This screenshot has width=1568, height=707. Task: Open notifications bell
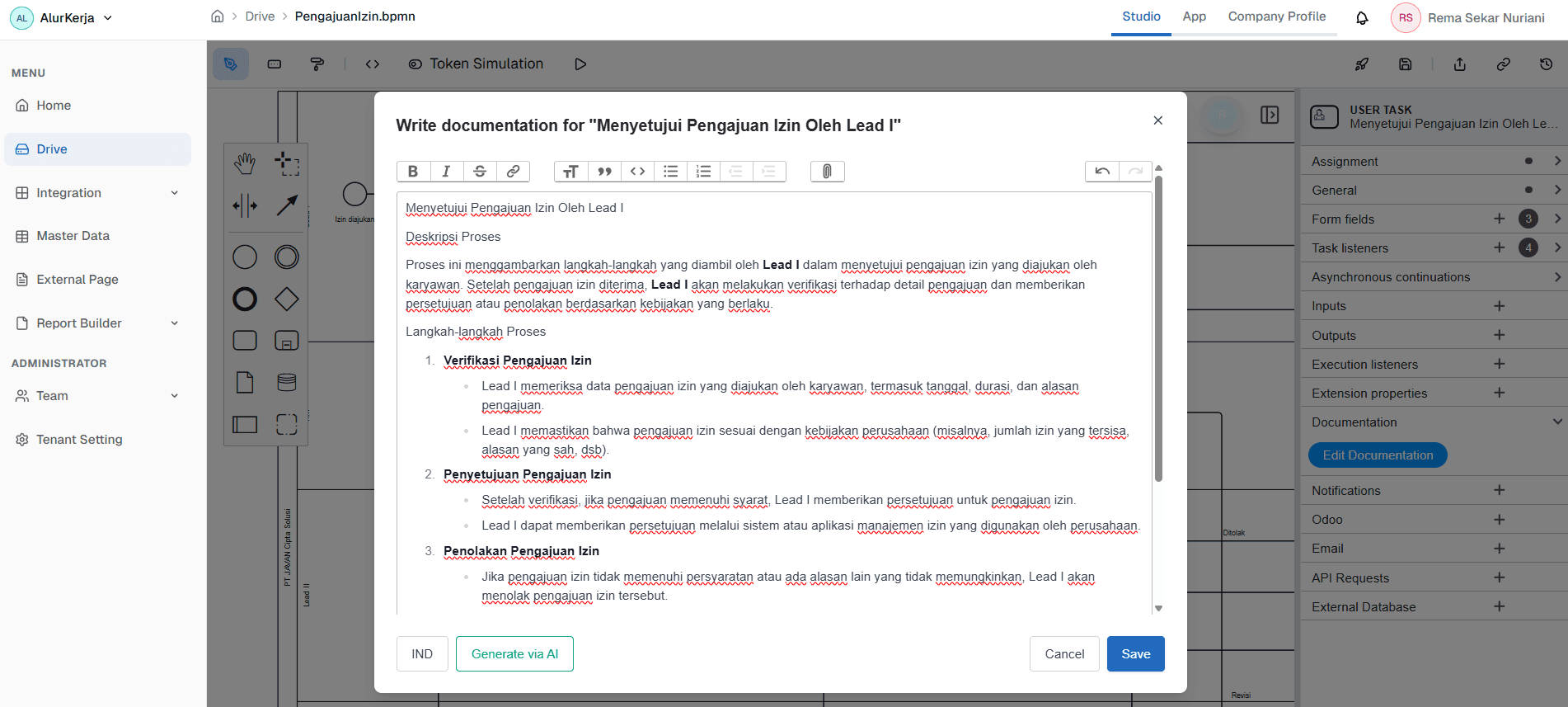(1362, 18)
